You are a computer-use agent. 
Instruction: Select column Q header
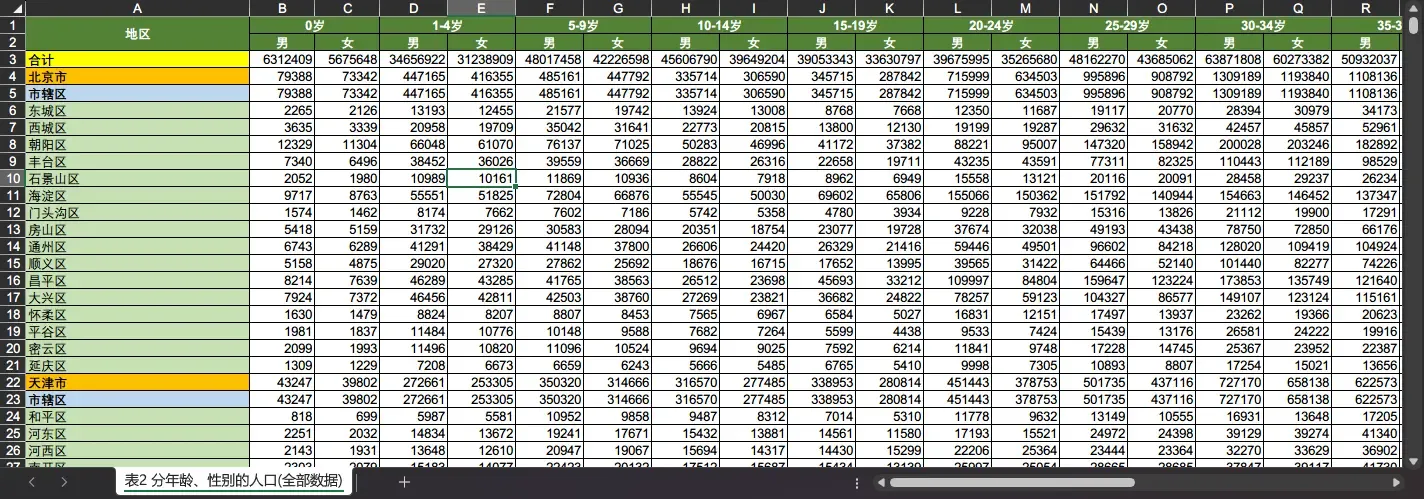1297,8
